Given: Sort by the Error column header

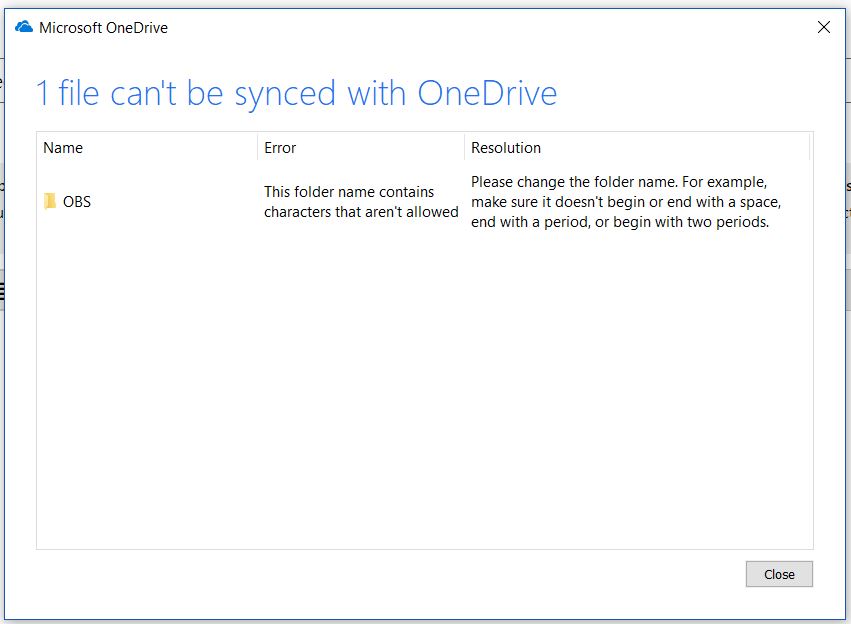Looking at the screenshot, I should [361, 148].
